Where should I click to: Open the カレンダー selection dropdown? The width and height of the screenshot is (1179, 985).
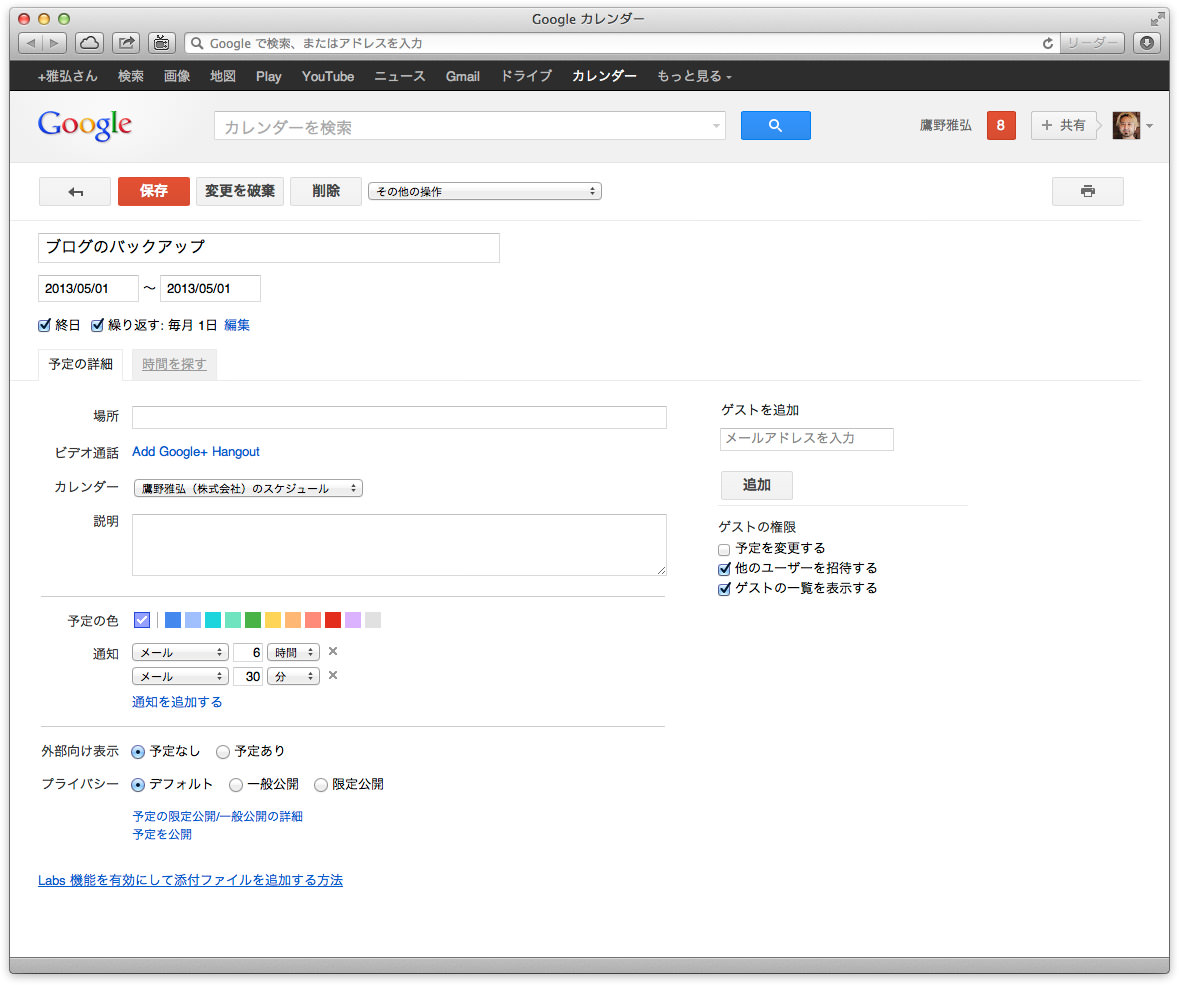coord(248,489)
